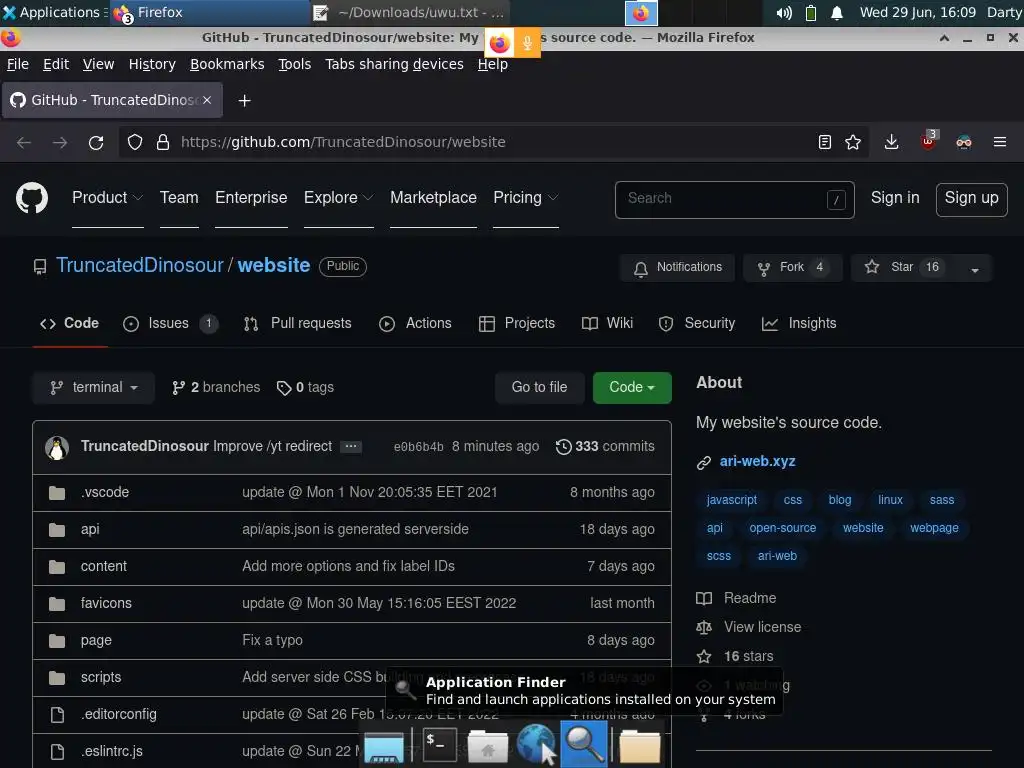Open the Security tab
1024x768 pixels.
697,324
